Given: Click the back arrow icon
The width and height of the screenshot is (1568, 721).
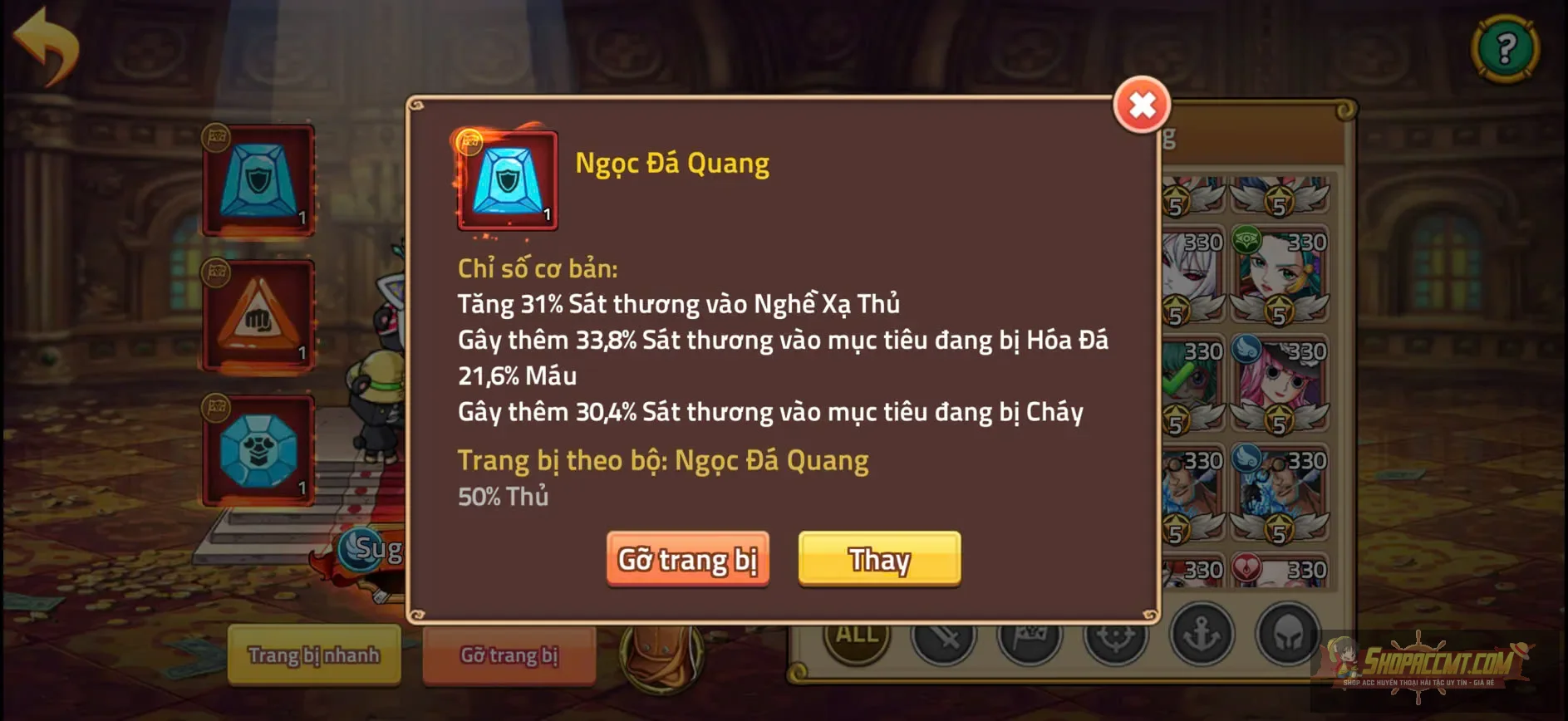Looking at the screenshot, I should [47, 46].
